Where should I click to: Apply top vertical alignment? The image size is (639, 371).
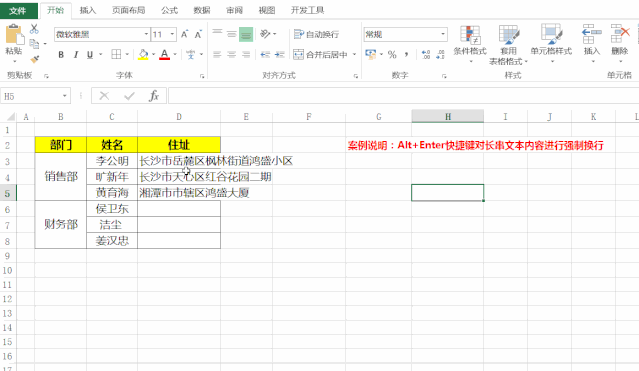point(217,34)
